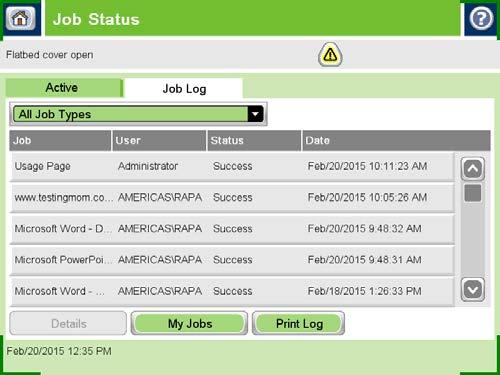Click the scroll up arrow button
The image size is (500, 375).
pyautogui.click(x=473, y=169)
